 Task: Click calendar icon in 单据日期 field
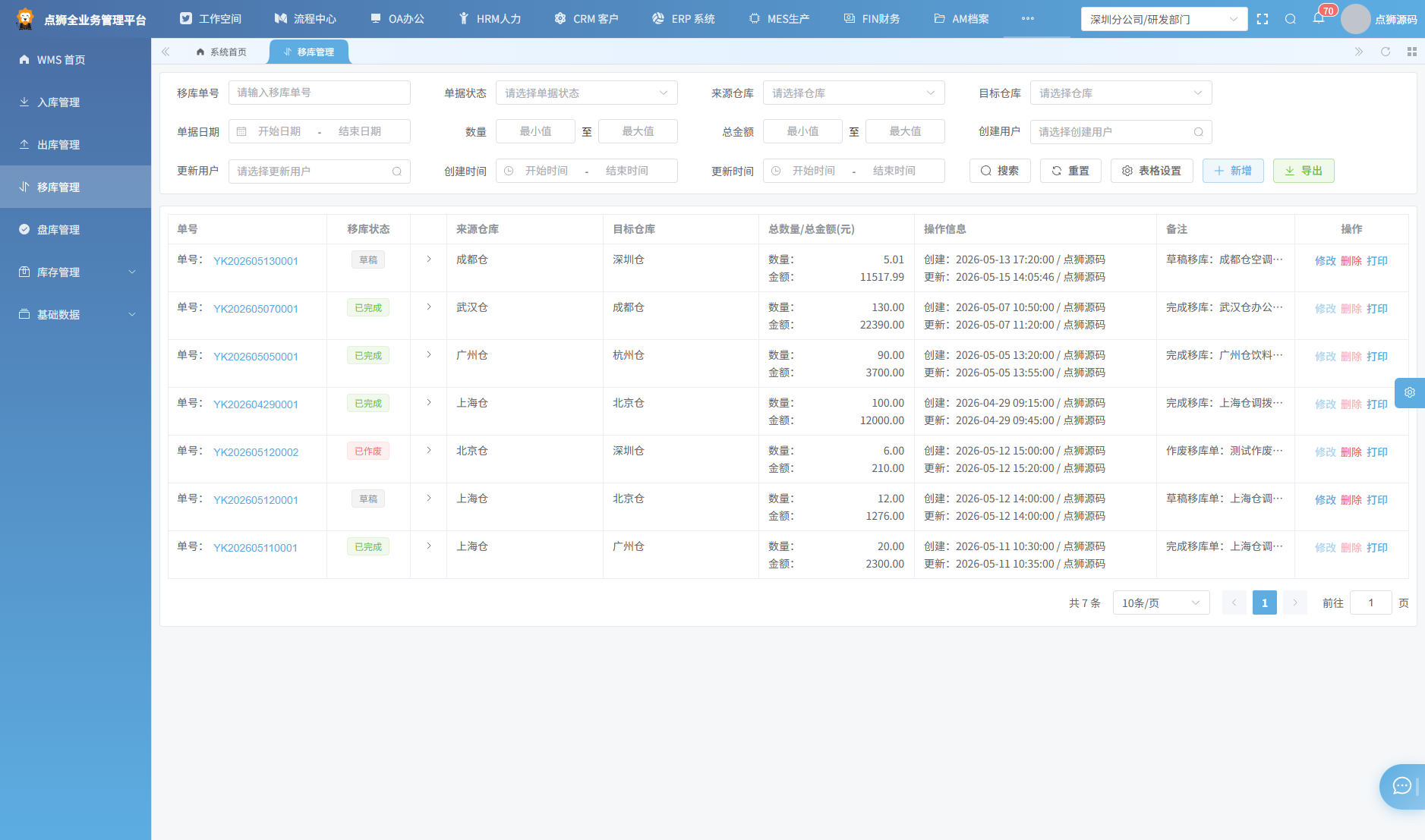[241, 131]
